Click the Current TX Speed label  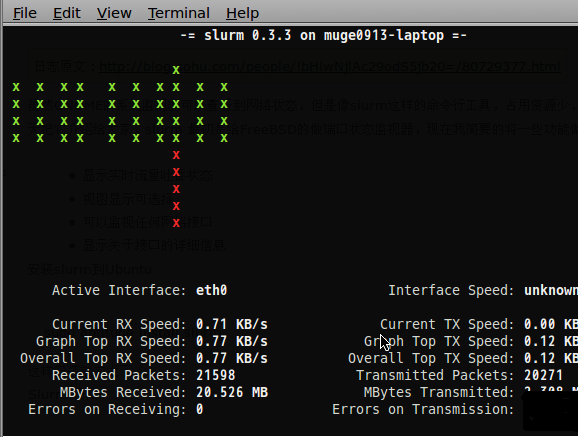point(447,324)
